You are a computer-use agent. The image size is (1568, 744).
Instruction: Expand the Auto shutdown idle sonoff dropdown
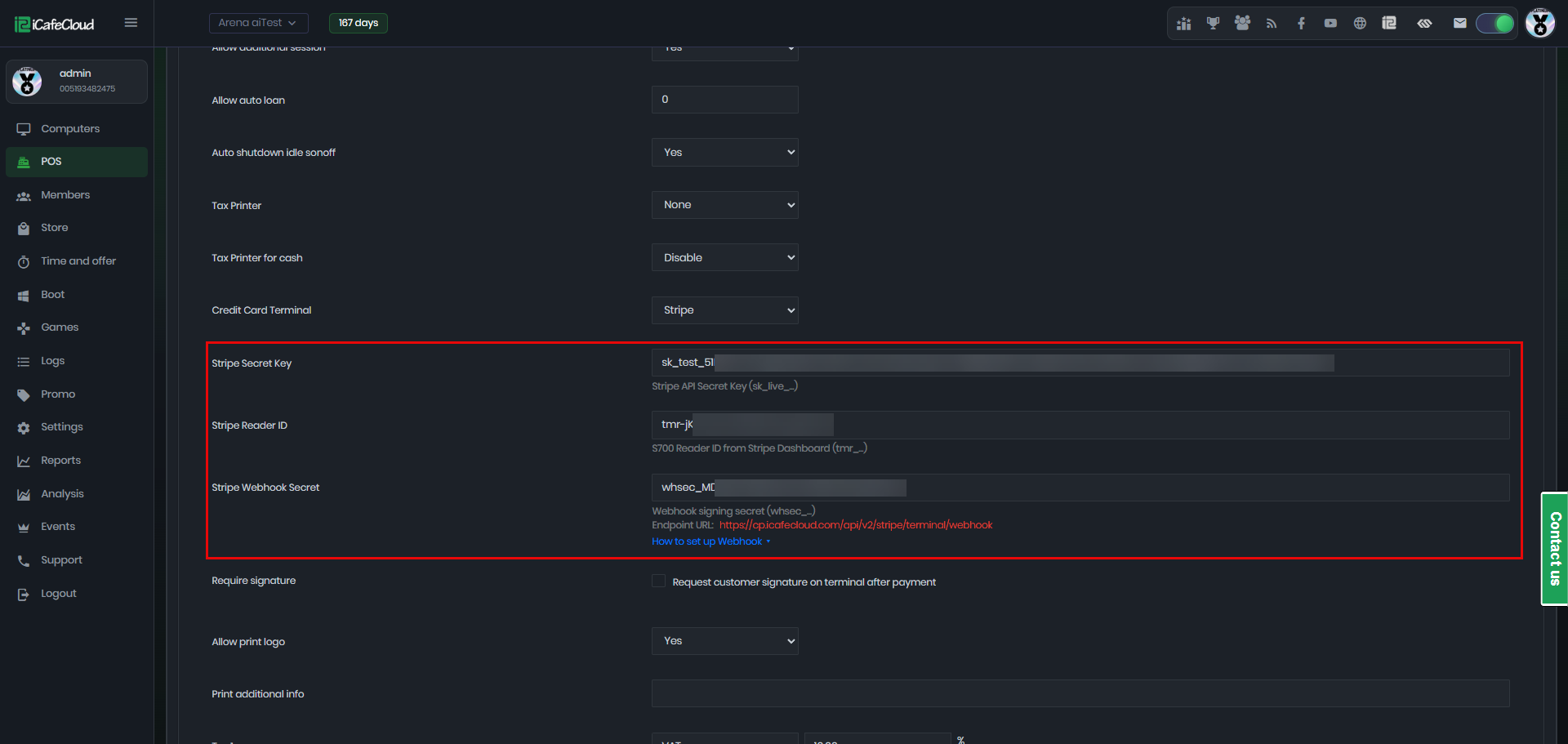724,153
